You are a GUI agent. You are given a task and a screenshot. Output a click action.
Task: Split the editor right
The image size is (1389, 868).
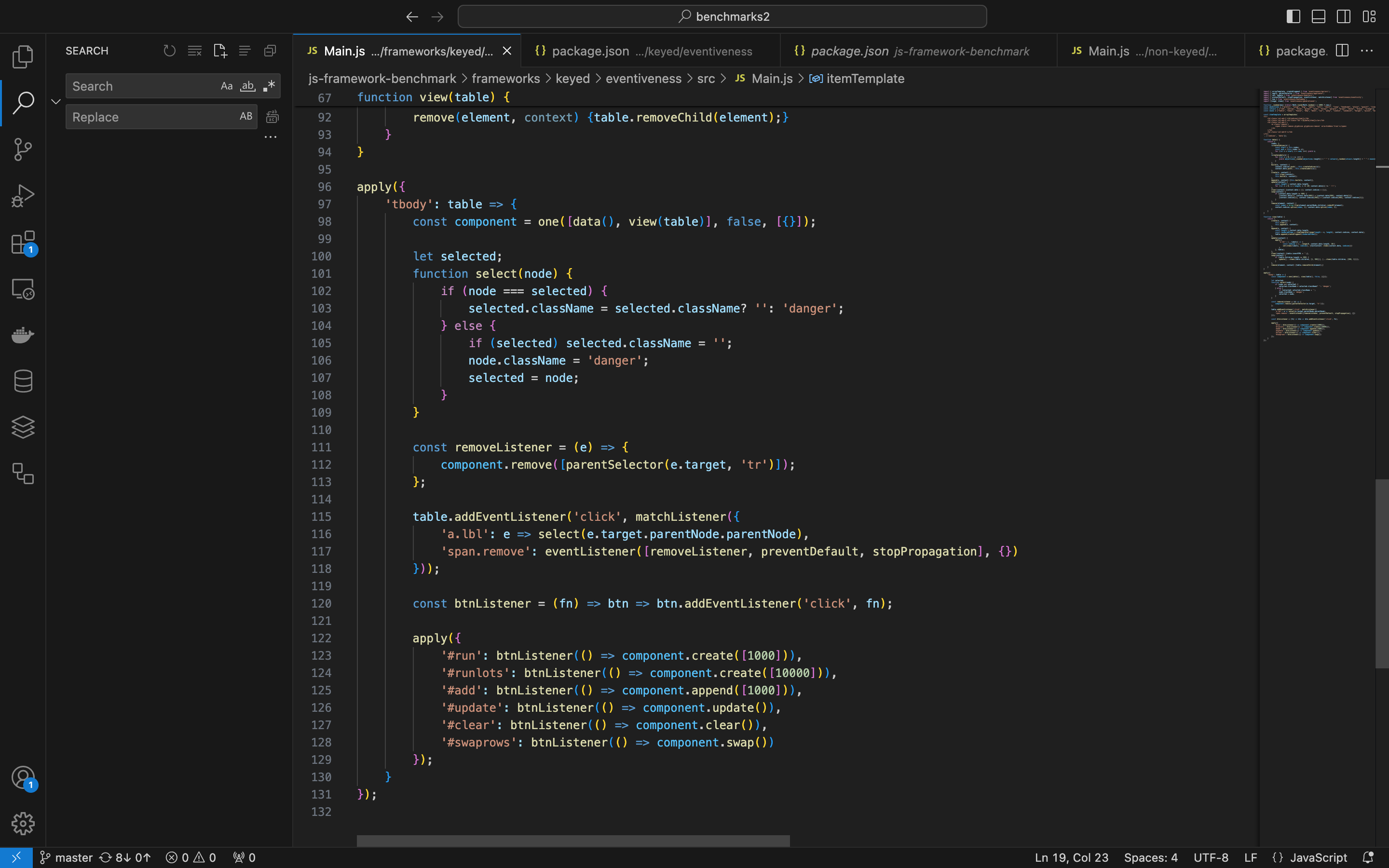[x=1342, y=51]
